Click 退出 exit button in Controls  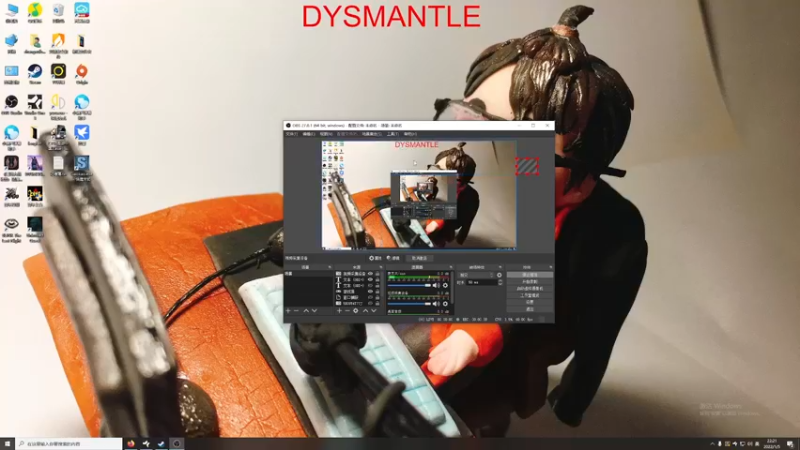(530, 309)
